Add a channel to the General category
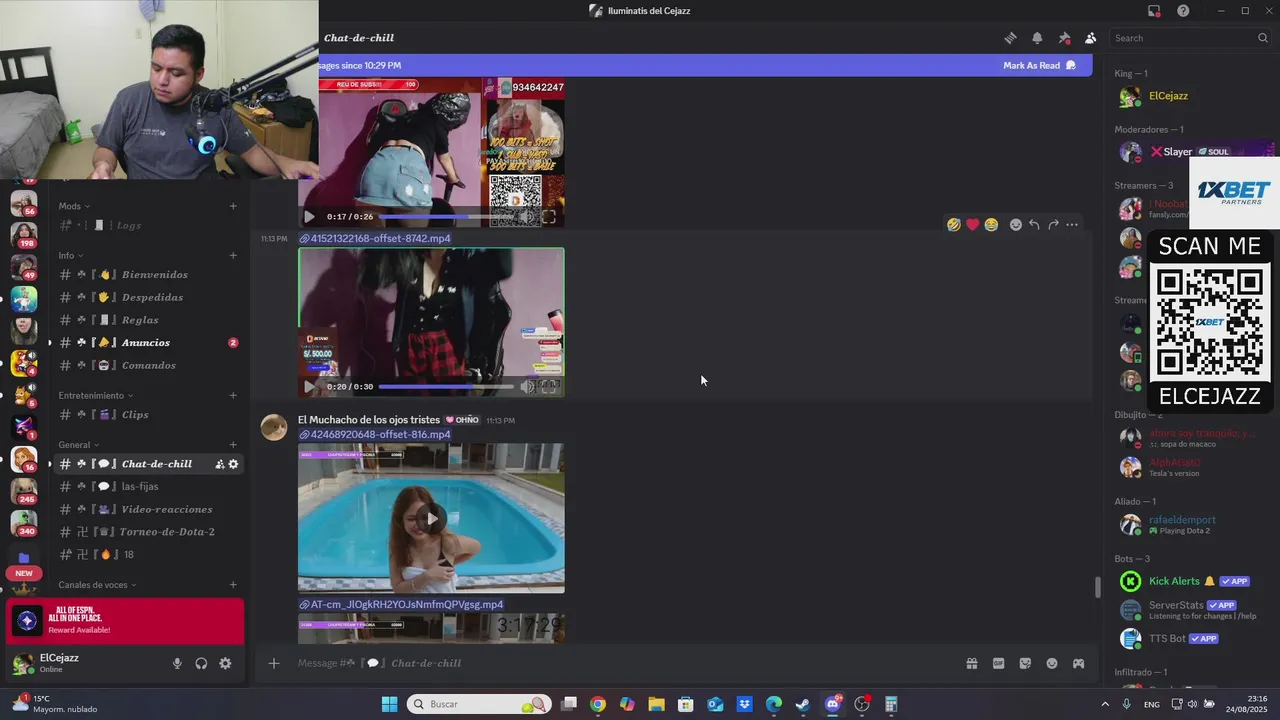Image resolution: width=1280 pixels, height=720 pixels. click(233, 444)
